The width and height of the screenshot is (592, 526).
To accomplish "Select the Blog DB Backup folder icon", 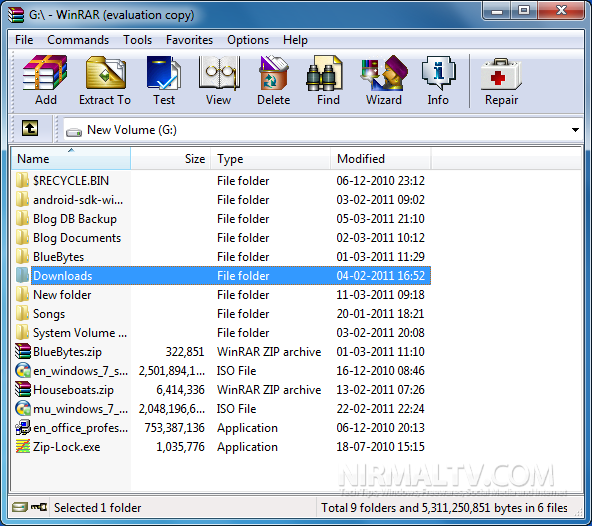I will pyautogui.click(x=23, y=218).
